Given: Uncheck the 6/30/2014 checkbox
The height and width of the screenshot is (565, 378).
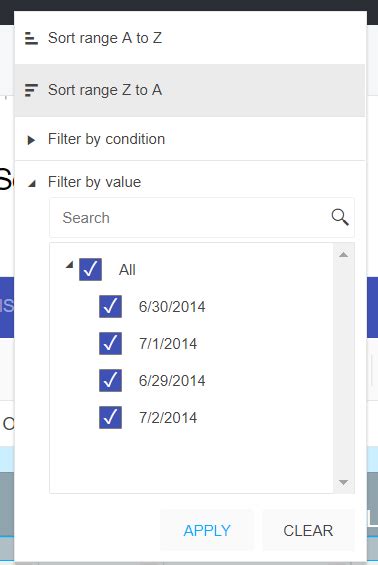Looking at the screenshot, I should click(x=110, y=306).
